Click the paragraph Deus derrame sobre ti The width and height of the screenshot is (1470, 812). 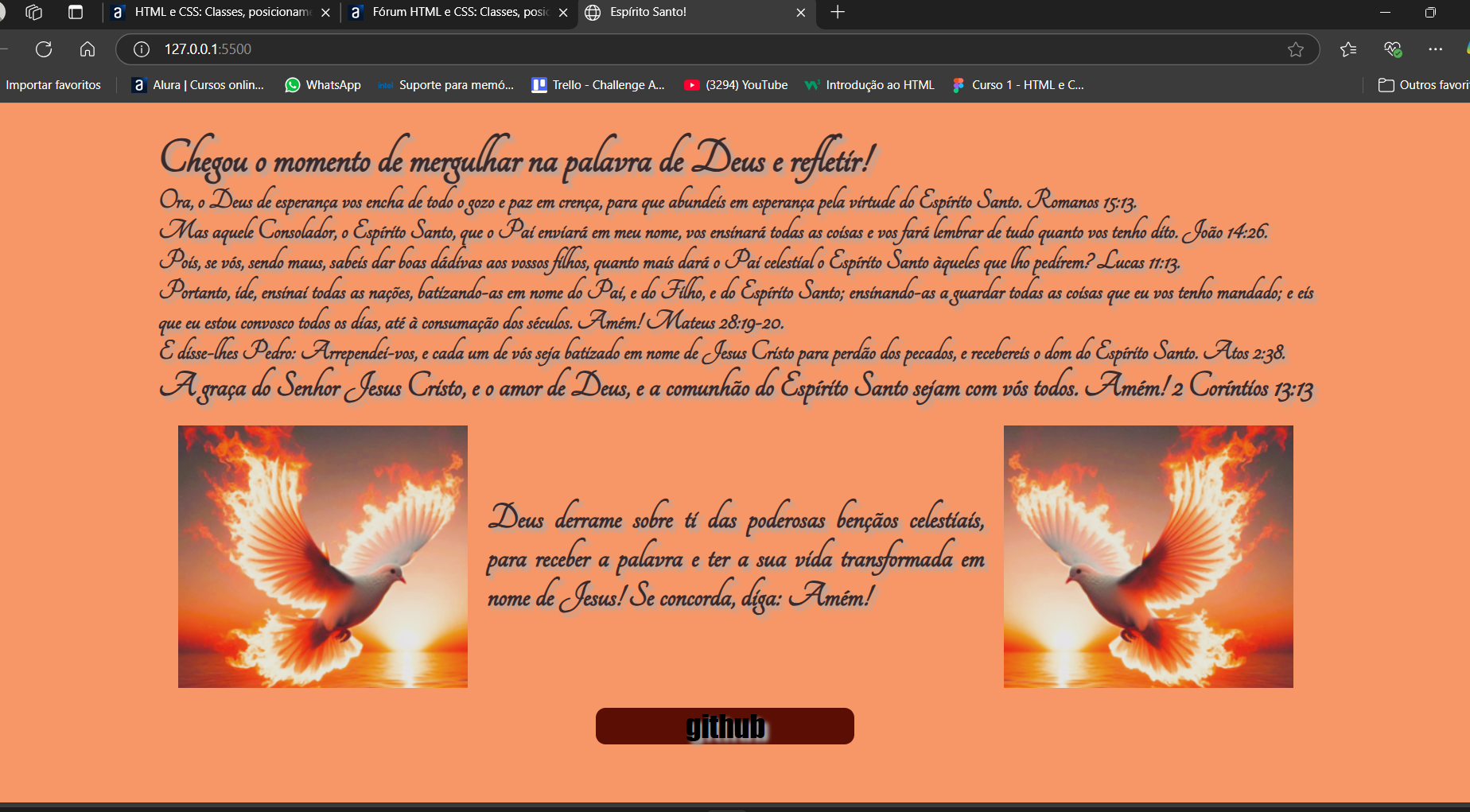[x=737, y=558]
